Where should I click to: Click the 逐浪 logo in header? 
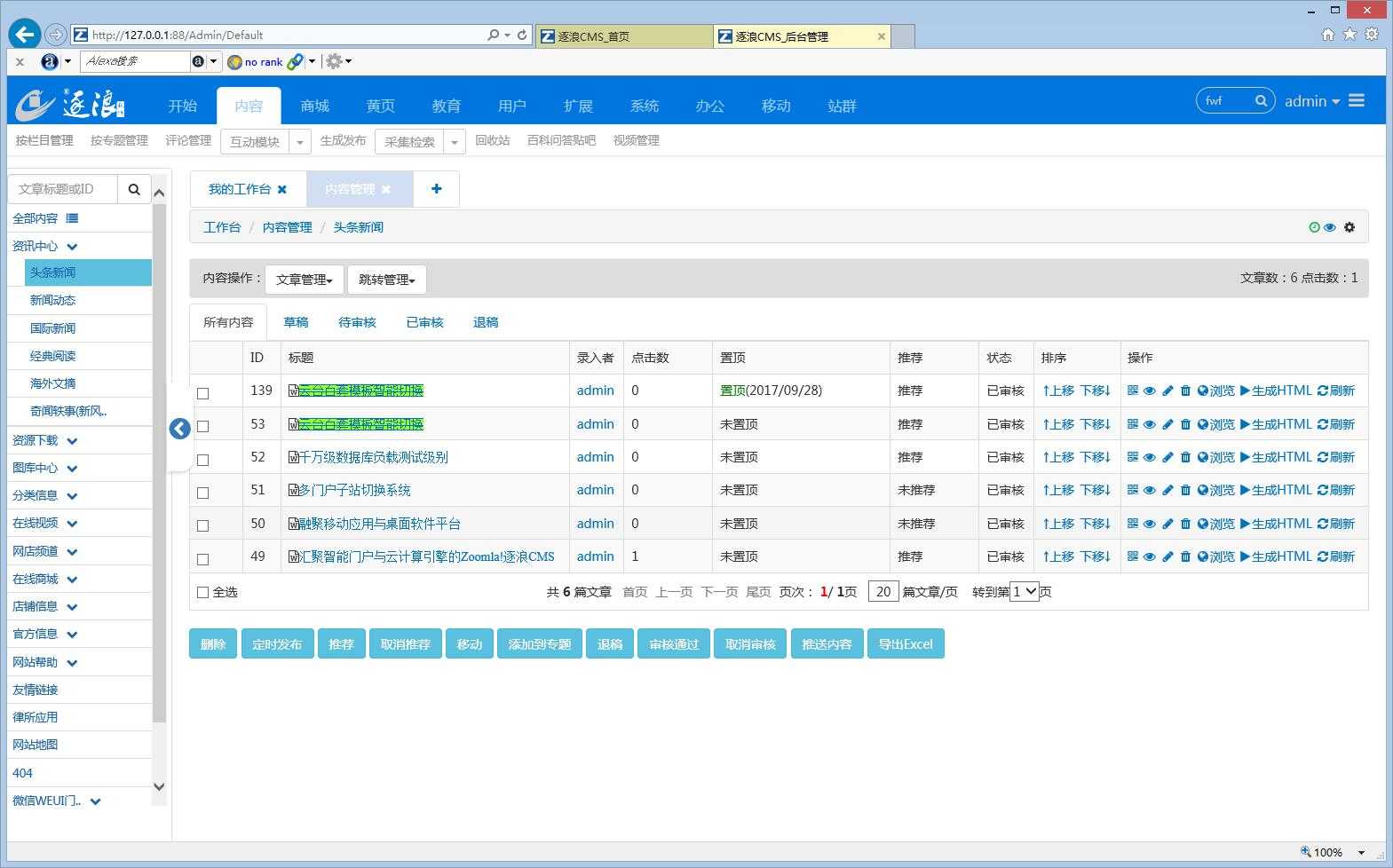pos(71,104)
